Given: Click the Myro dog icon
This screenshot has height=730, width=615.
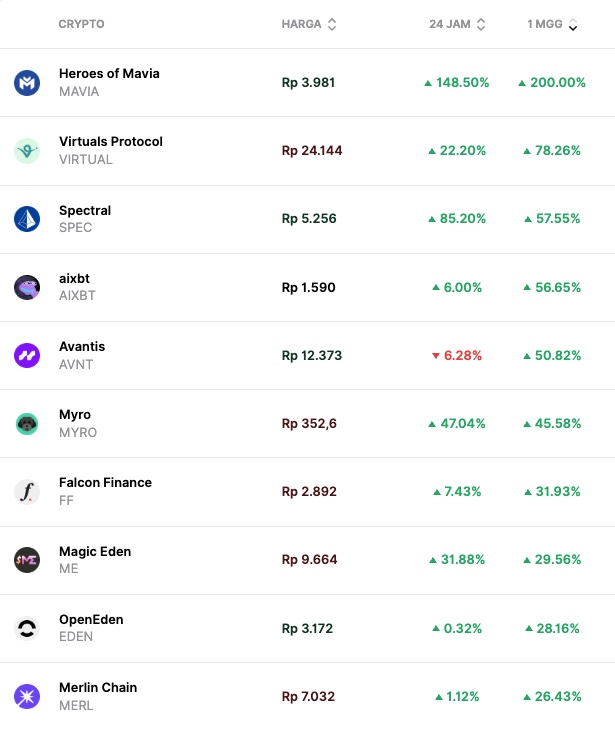Looking at the screenshot, I should [27, 424].
